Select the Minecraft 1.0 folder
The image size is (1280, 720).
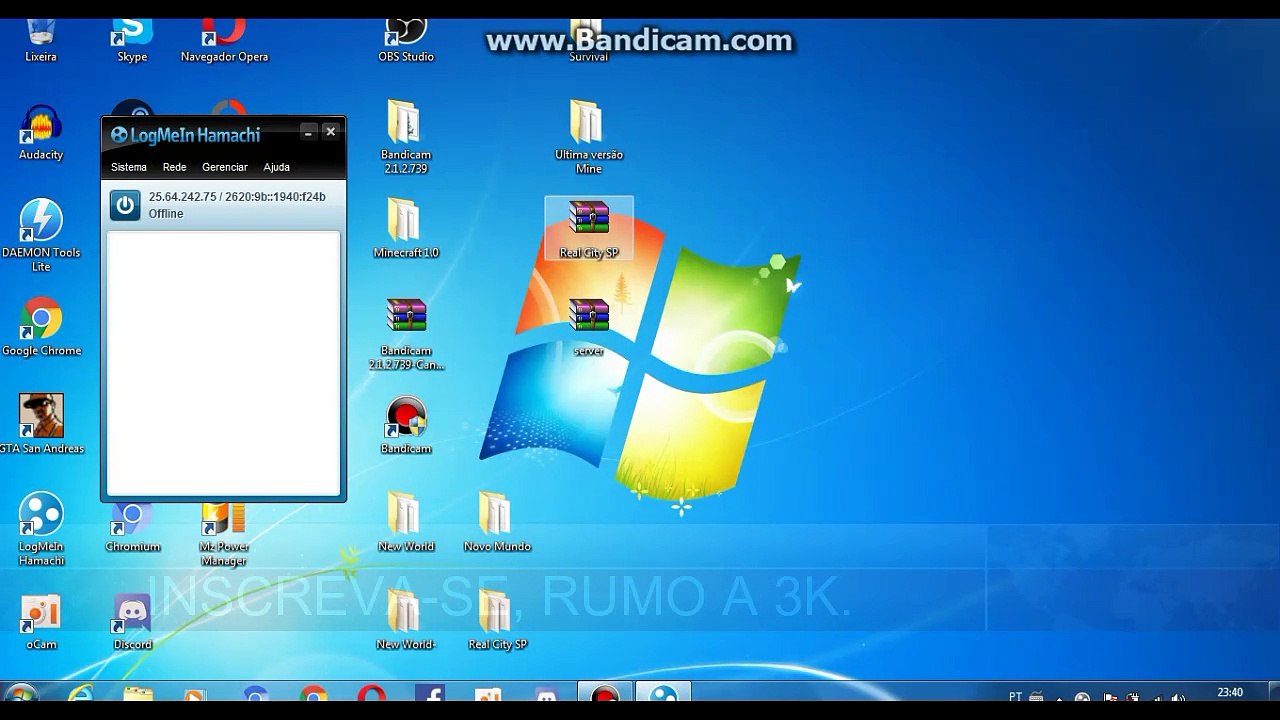point(406,228)
